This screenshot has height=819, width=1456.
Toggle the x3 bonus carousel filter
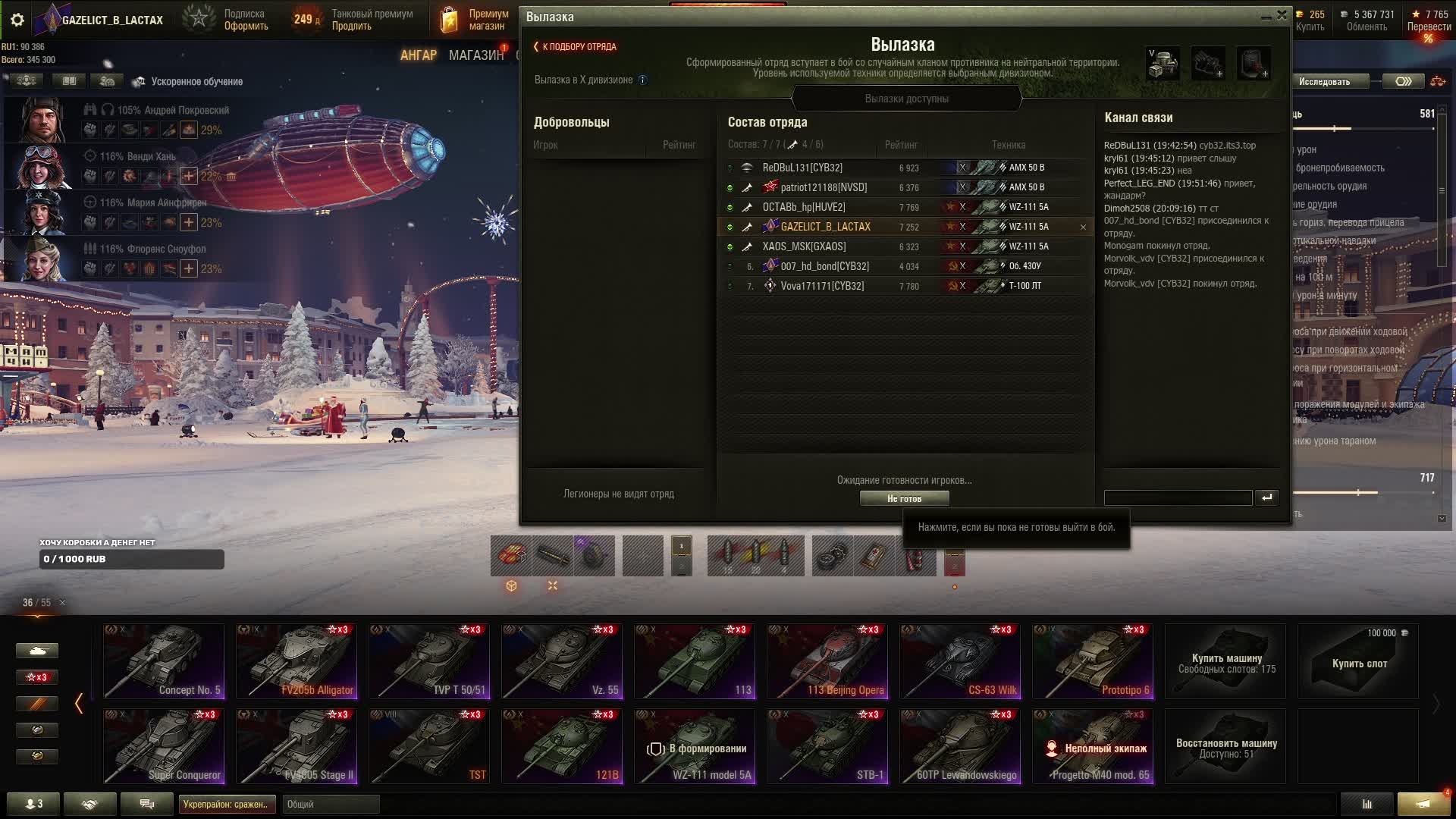pos(37,677)
